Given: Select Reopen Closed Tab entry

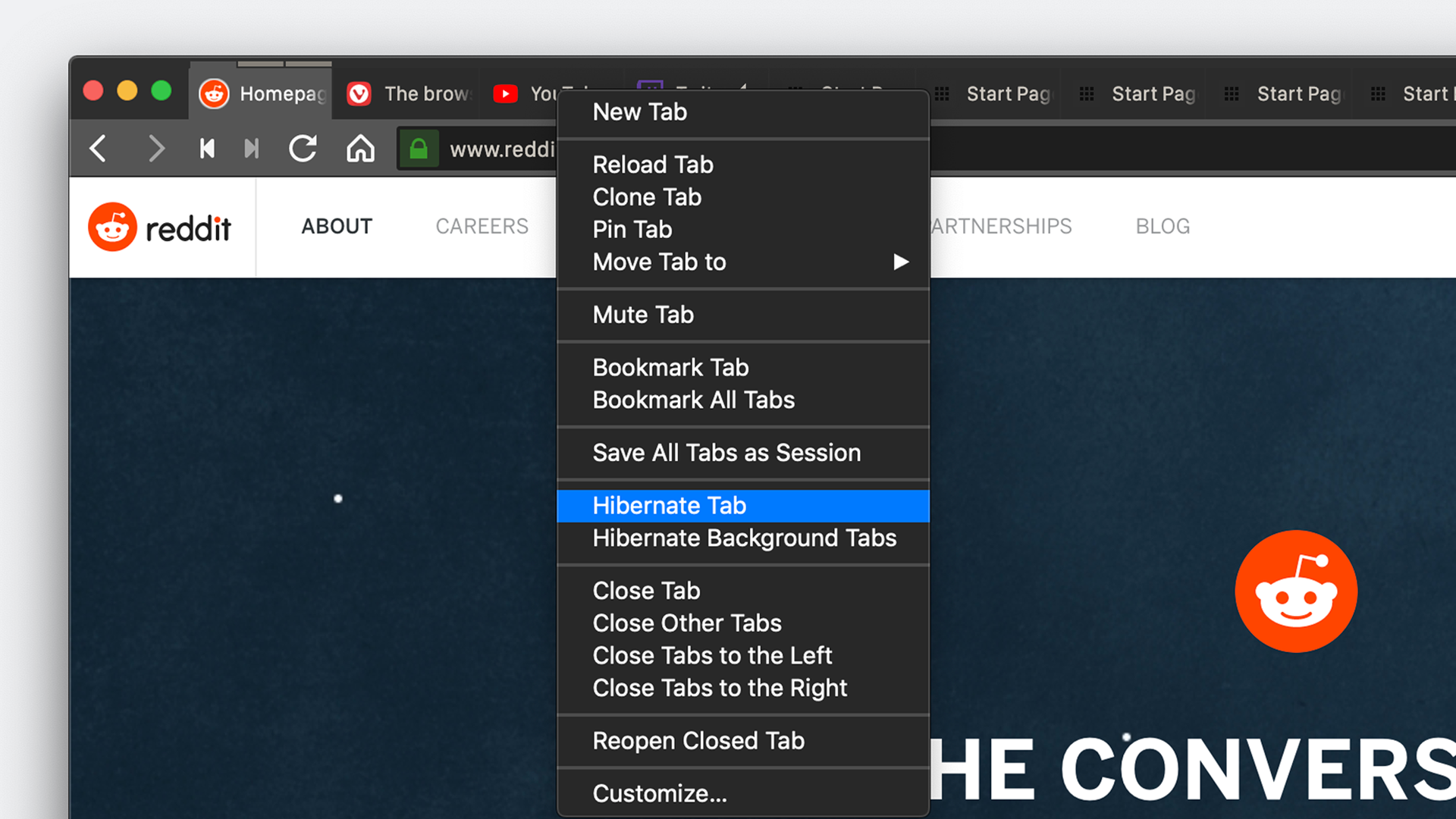Looking at the screenshot, I should (x=743, y=741).
